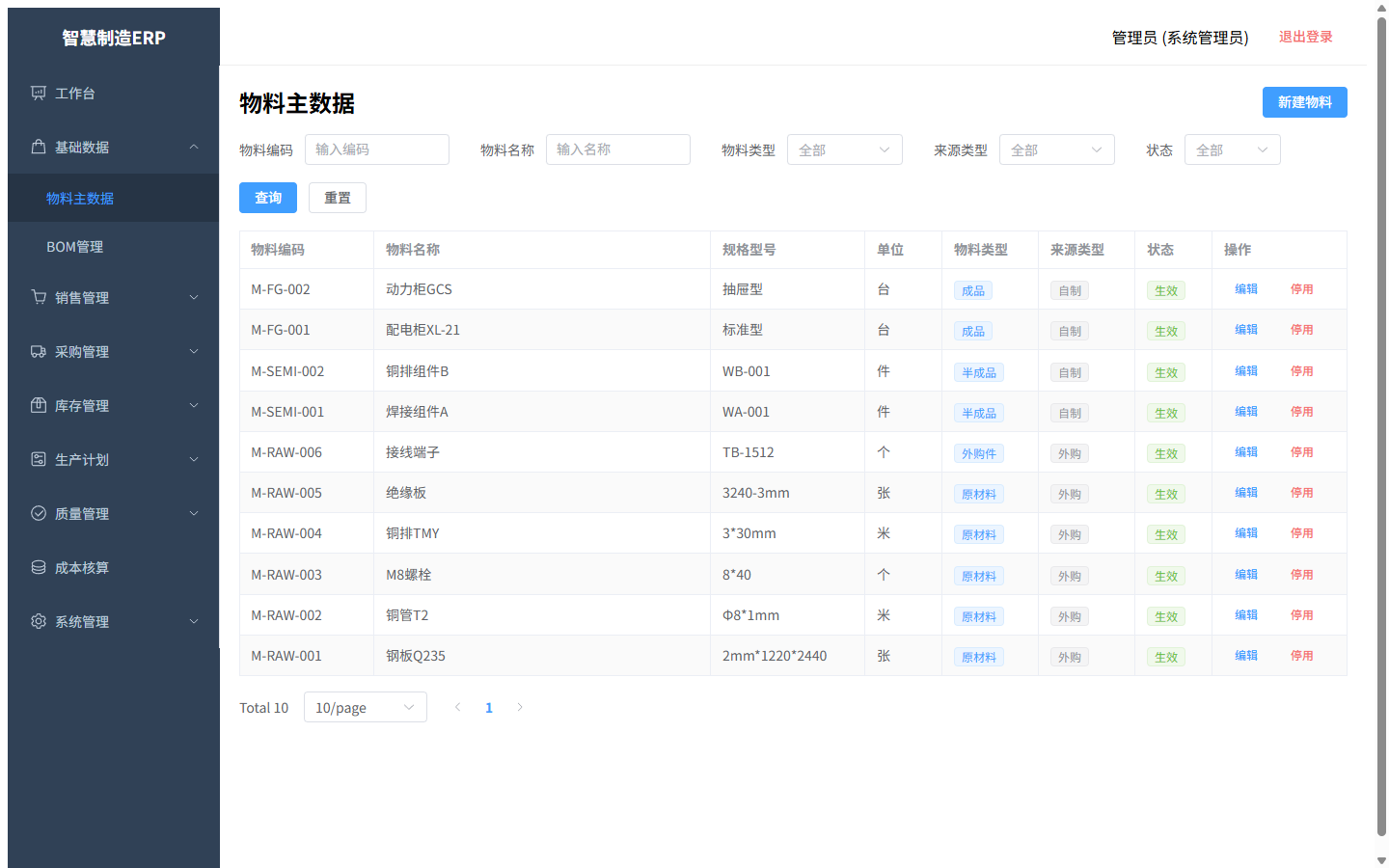The height and width of the screenshot is (868, 1389).
Task: Click the 工作台 monitor icon in sidebar
Action: coord(39,94)
